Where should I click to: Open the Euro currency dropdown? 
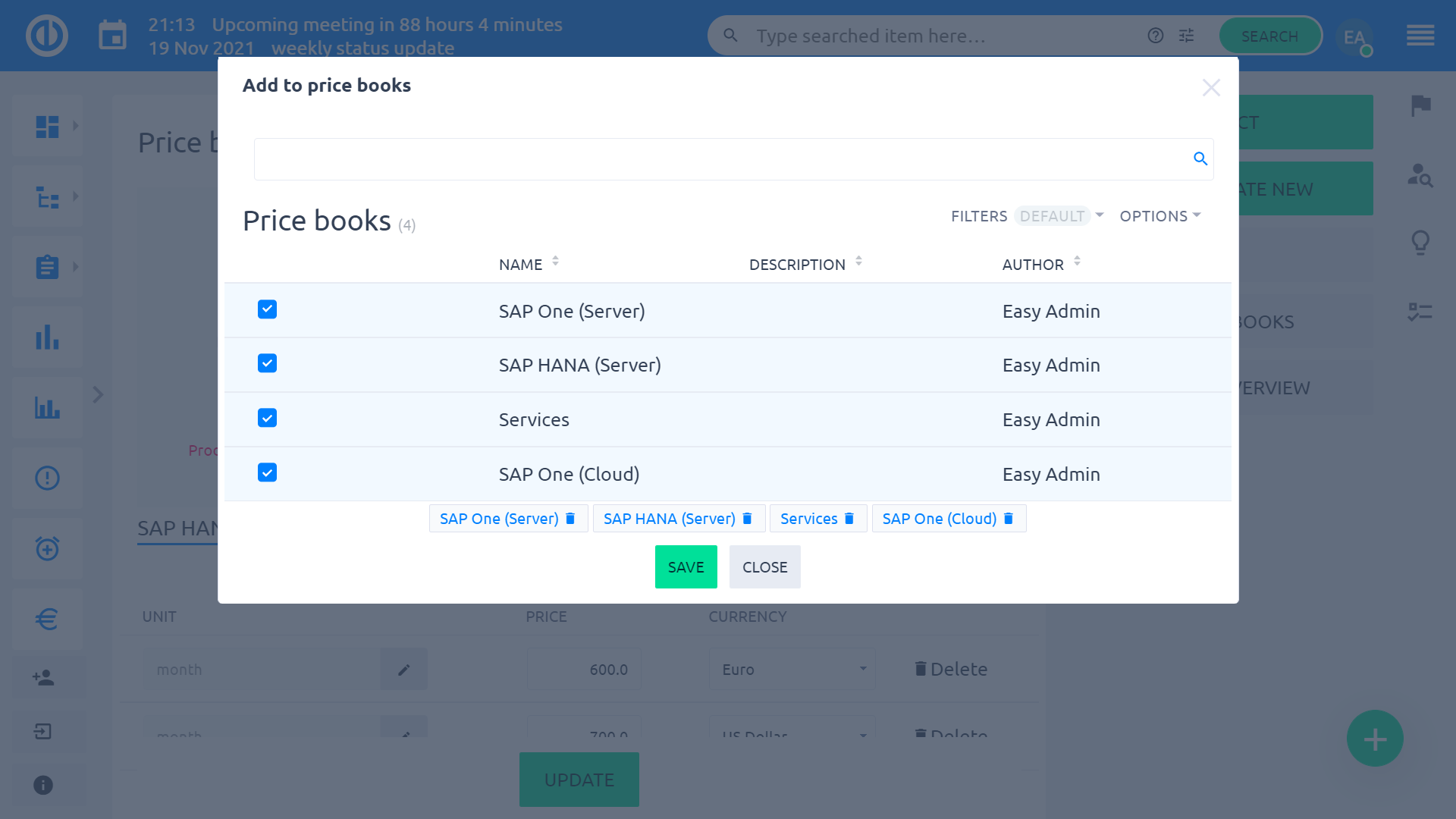tap(792, 670)
